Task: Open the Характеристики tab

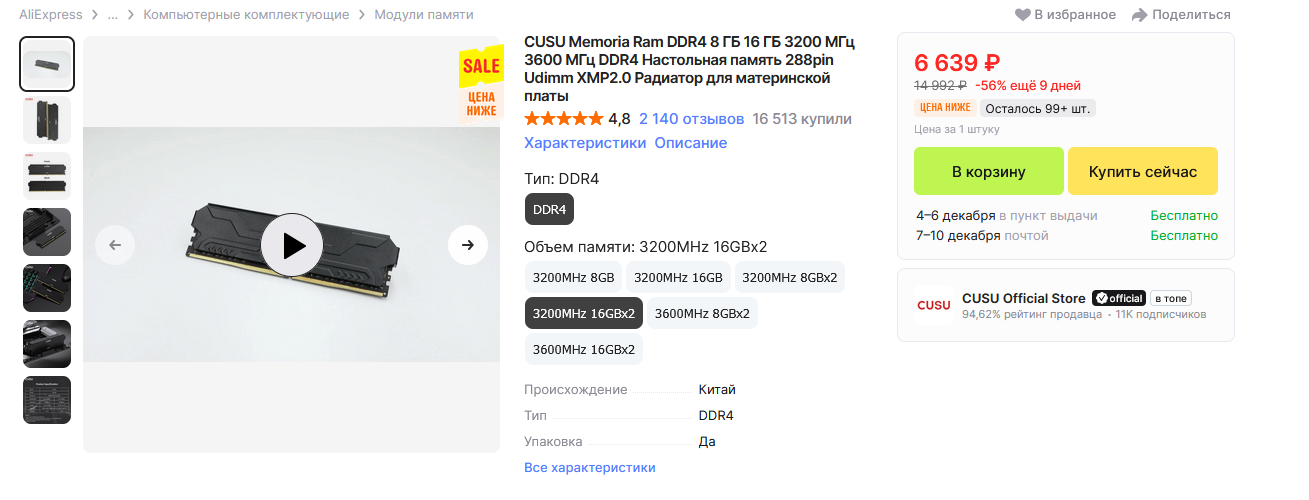Action: click(585, 143)
